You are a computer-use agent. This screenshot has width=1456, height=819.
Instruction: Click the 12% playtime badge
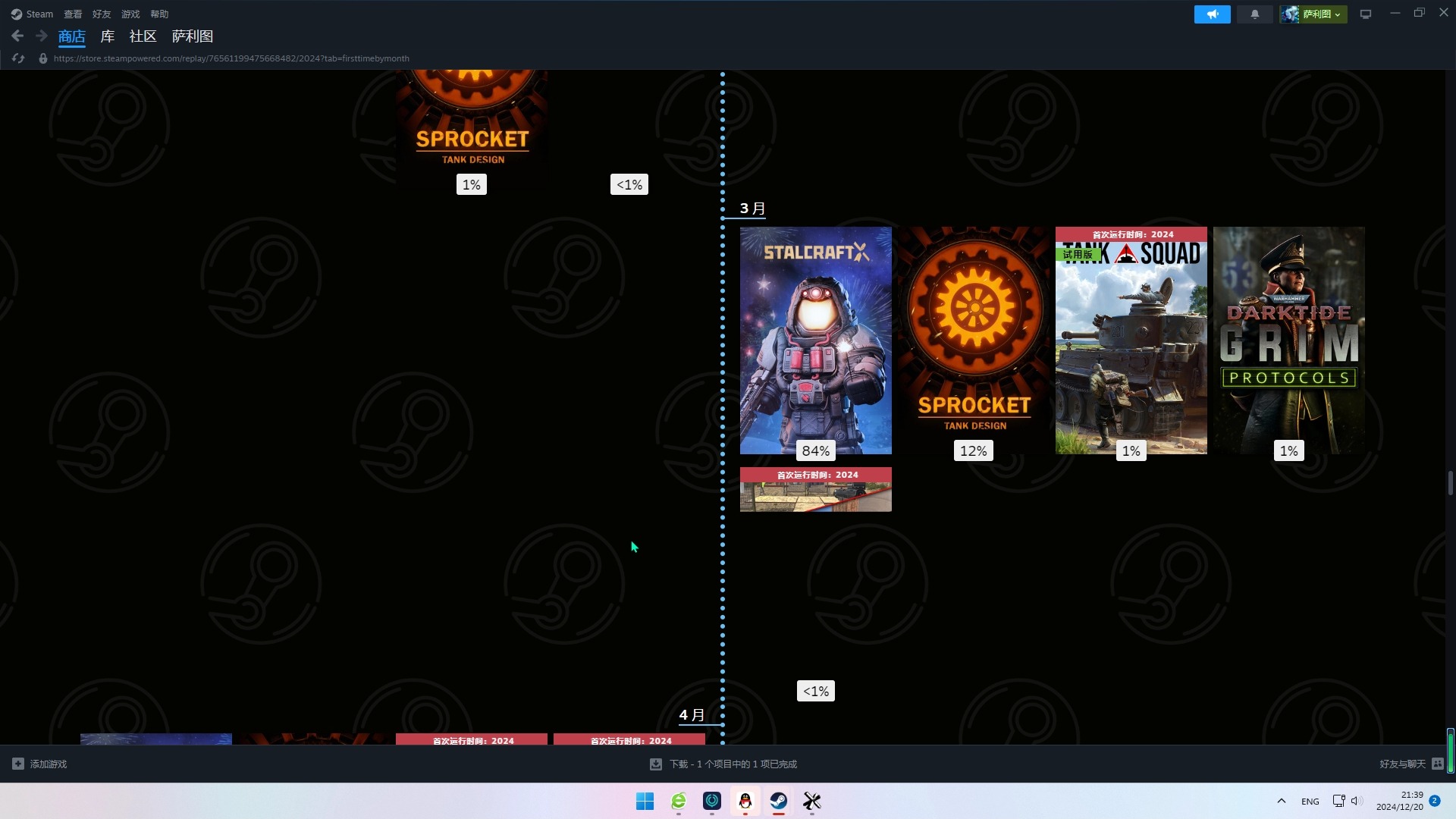coord(974,450)
